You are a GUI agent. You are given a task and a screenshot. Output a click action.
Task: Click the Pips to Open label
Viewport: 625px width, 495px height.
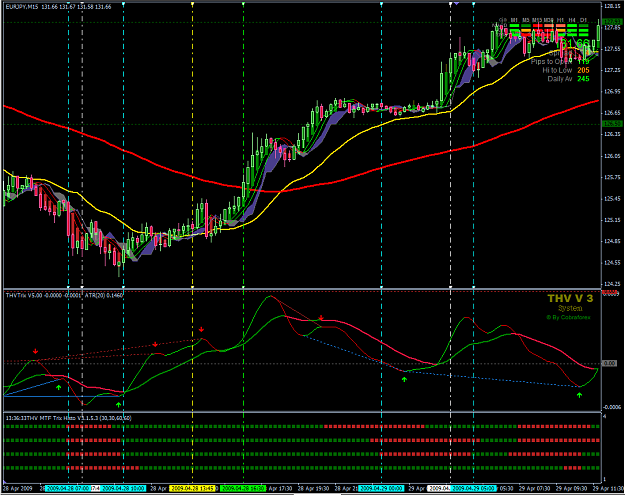click(x=551, y=61)
